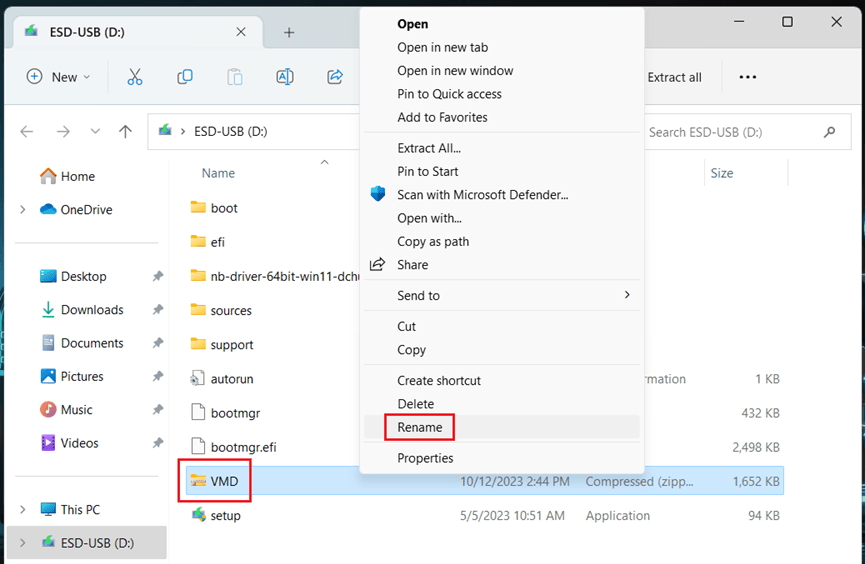
Task: Open the See more ellipsis menu
Action: pos(747,77)
